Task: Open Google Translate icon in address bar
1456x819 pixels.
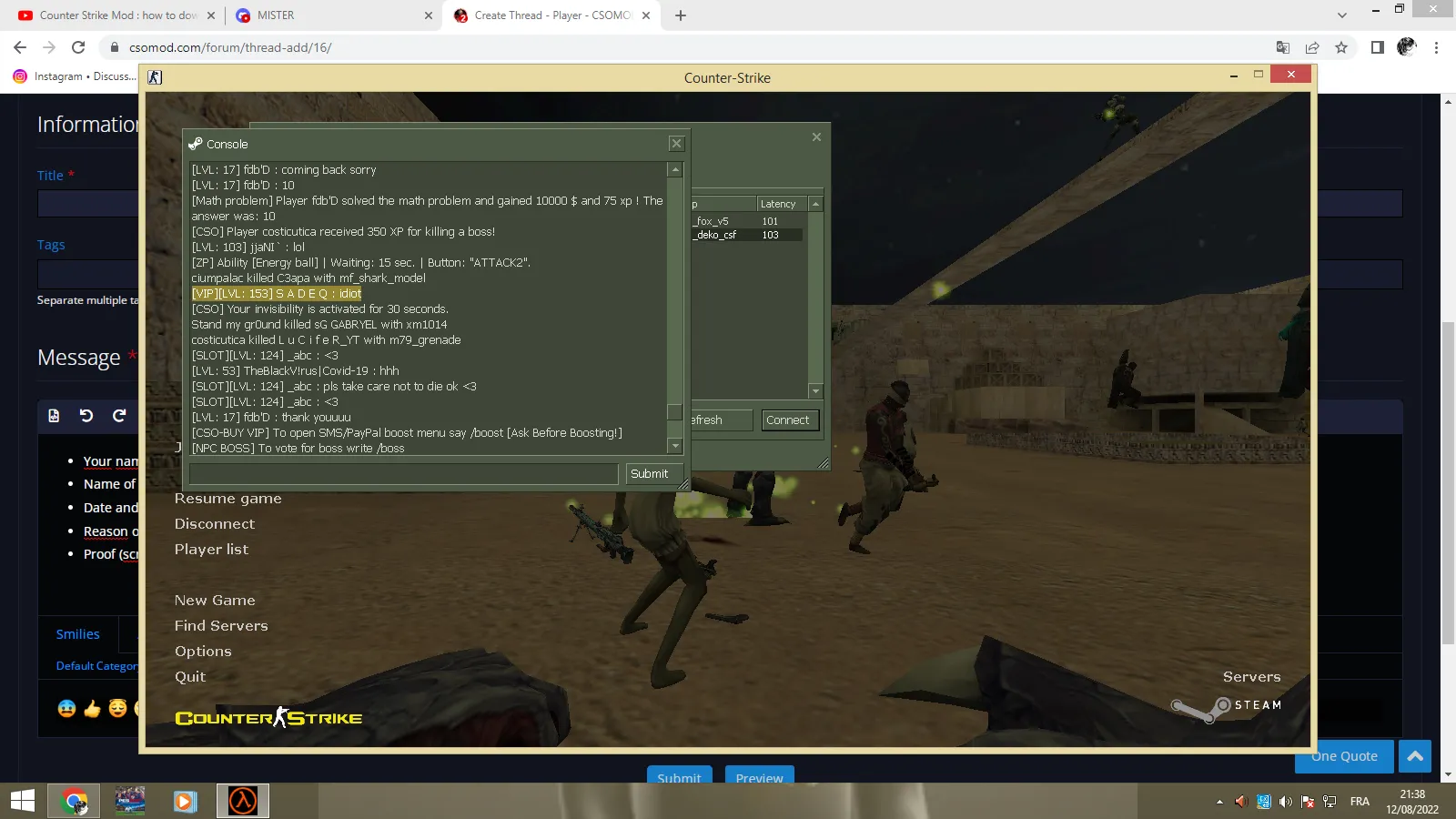Action: click(x=1282, y=47)
